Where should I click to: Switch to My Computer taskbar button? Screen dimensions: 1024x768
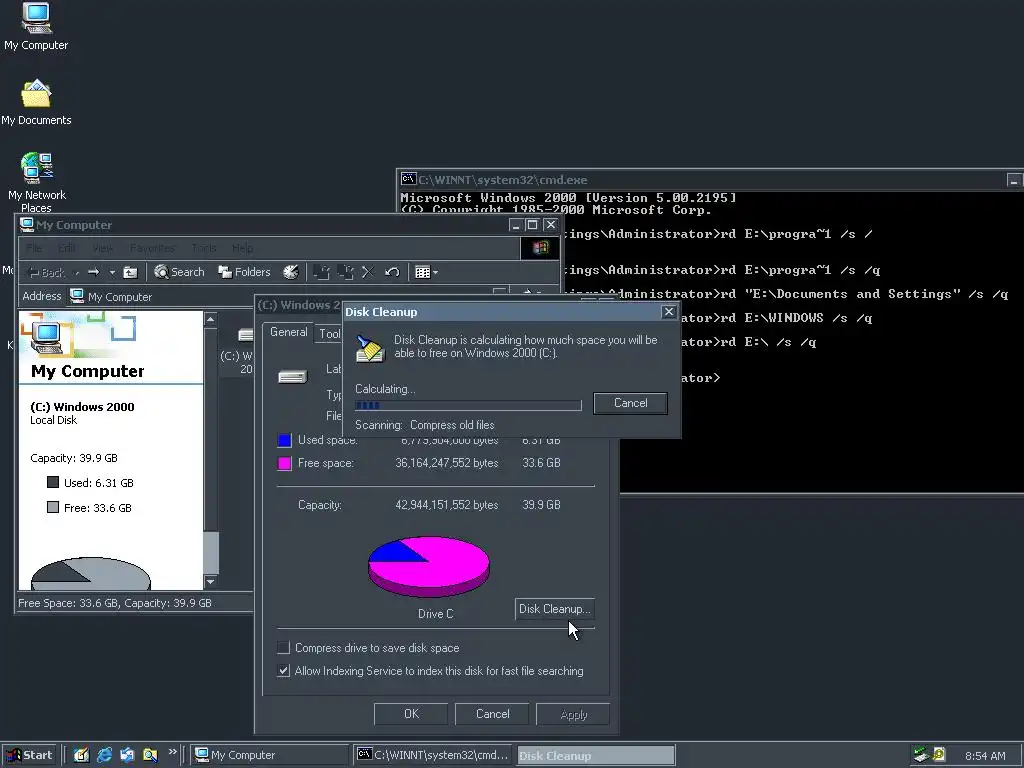(270, 755)
